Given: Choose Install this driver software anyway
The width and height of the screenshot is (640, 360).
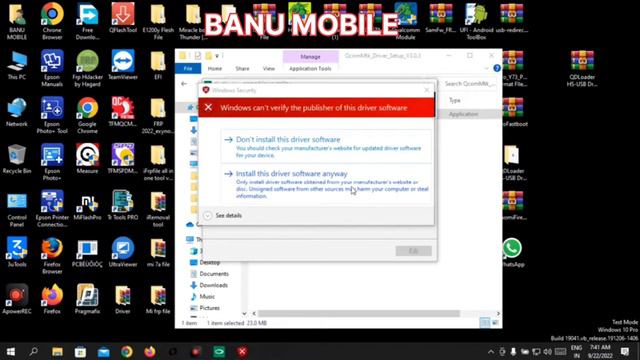Looking at the screenshot, I should tap(326, 184).
